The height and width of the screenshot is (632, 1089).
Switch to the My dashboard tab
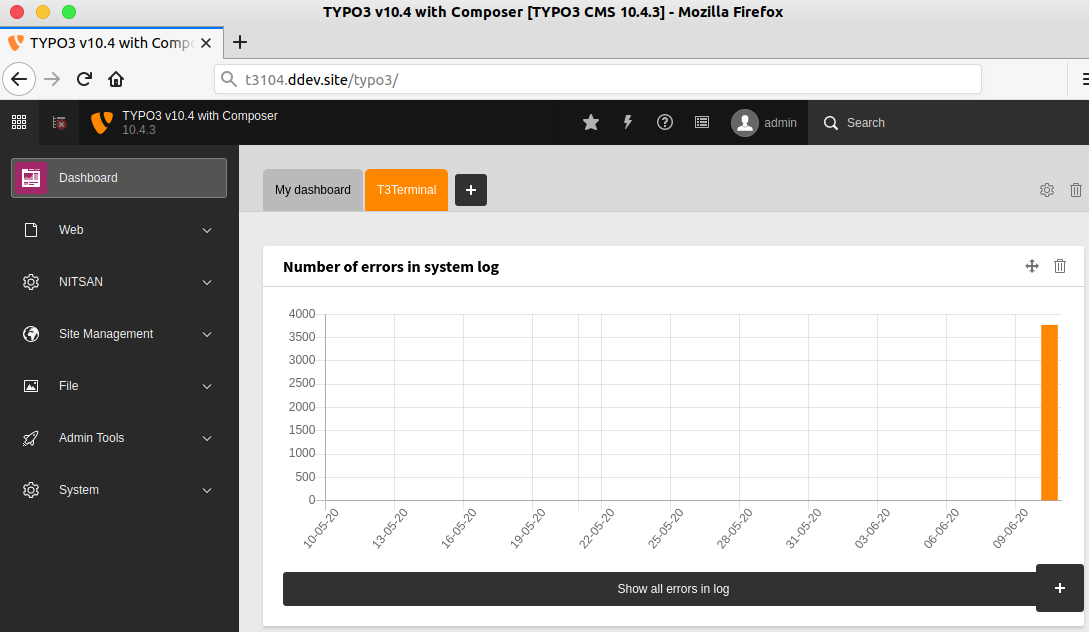point(312,189)
